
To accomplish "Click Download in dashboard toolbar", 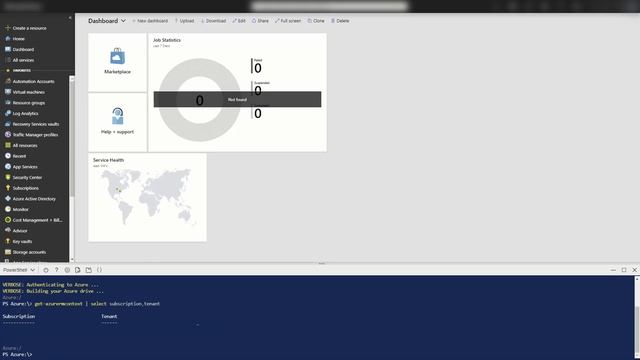I will click(213, 21).
